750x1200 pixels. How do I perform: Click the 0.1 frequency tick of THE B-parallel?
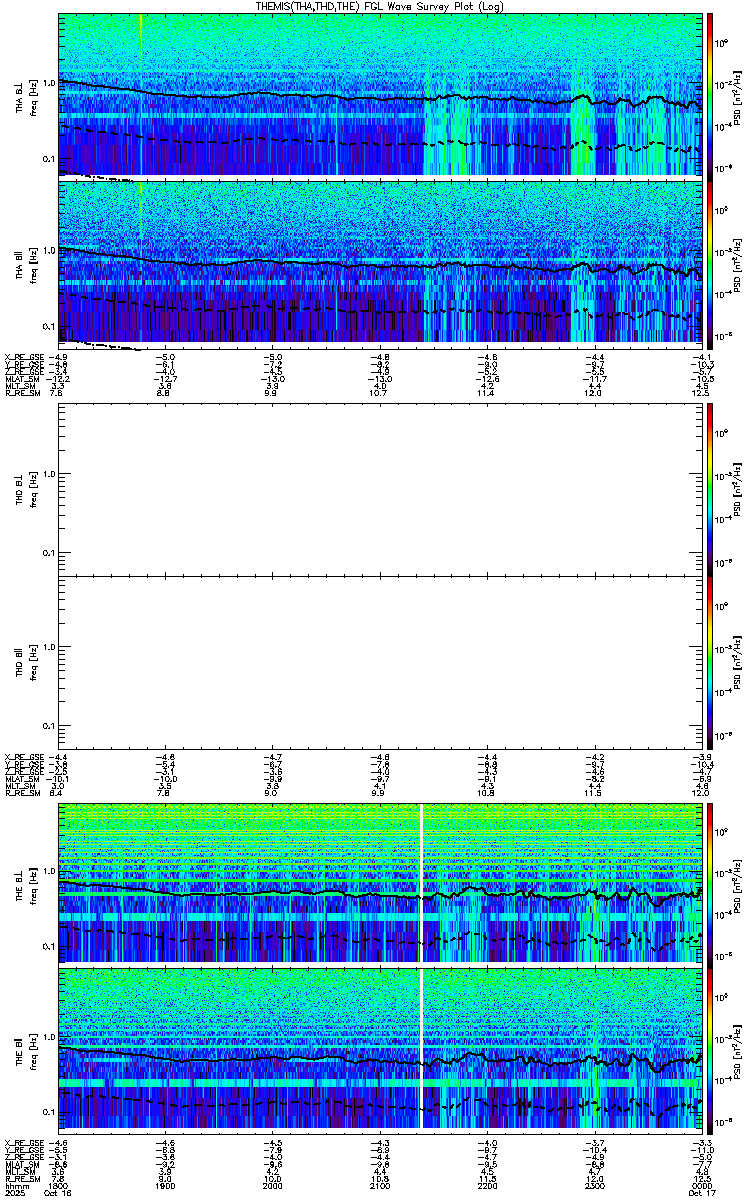tap(48, 1112)
